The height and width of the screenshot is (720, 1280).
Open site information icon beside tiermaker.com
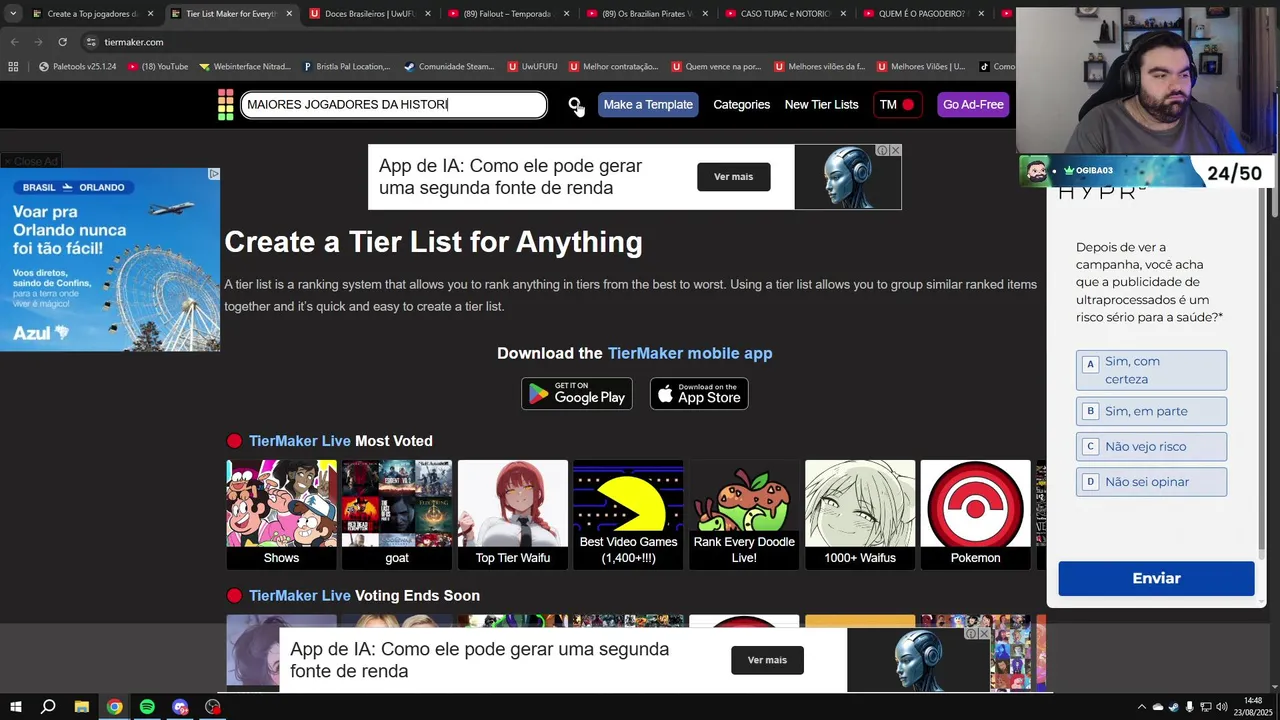click(x=91, y=42)
